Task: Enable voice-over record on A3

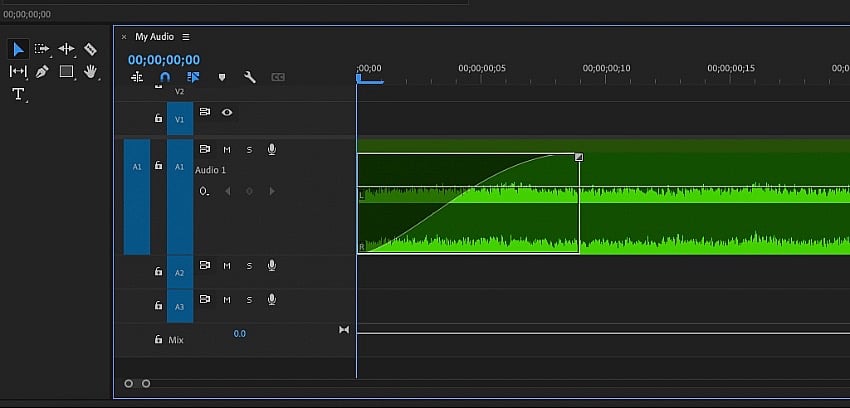Action: point(272,299)
